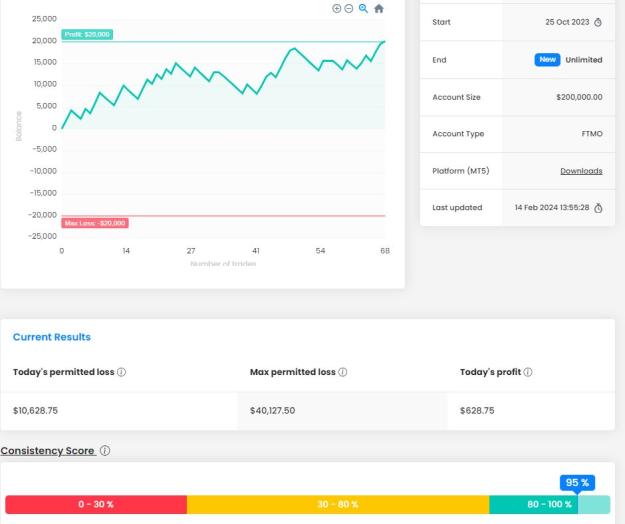The width and height of the screenshot is (625, 524).
Task: Open info for Today's permitted loss
Action: 122,372
